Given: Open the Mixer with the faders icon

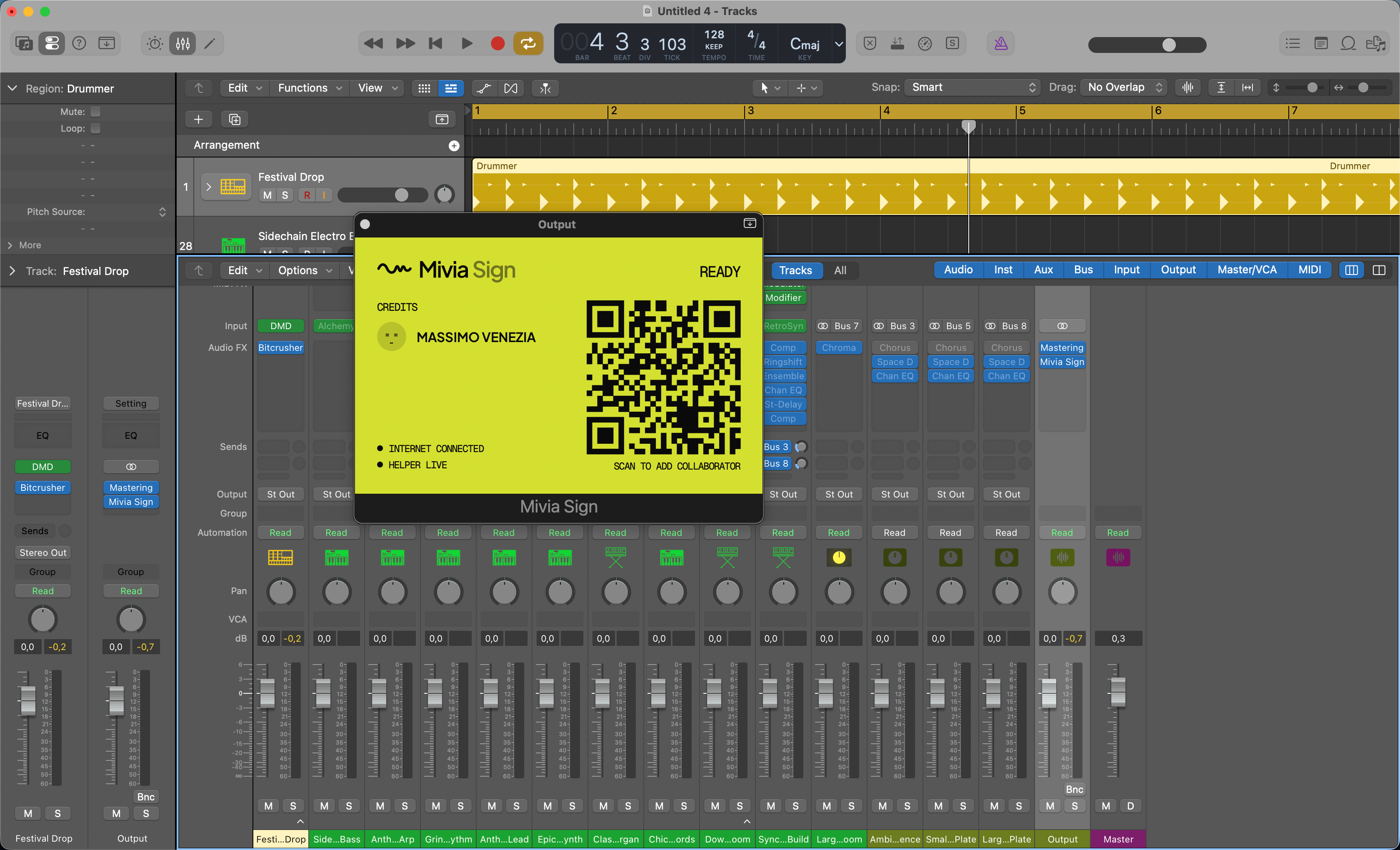Looking at the screenshot, I should point(182,43).
